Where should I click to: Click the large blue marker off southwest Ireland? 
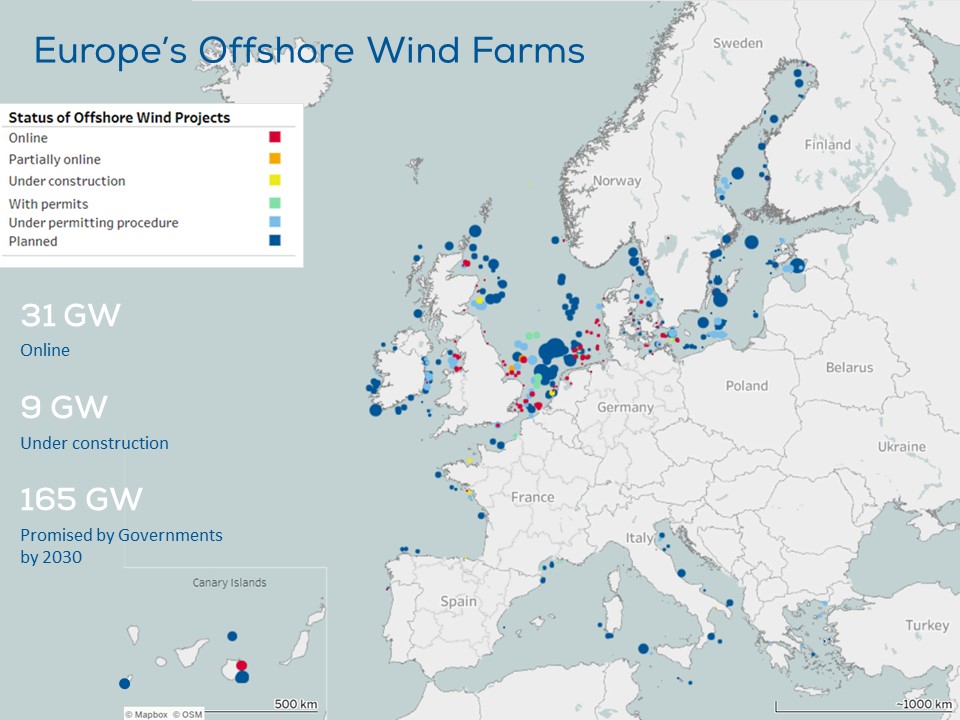point(375,409)
